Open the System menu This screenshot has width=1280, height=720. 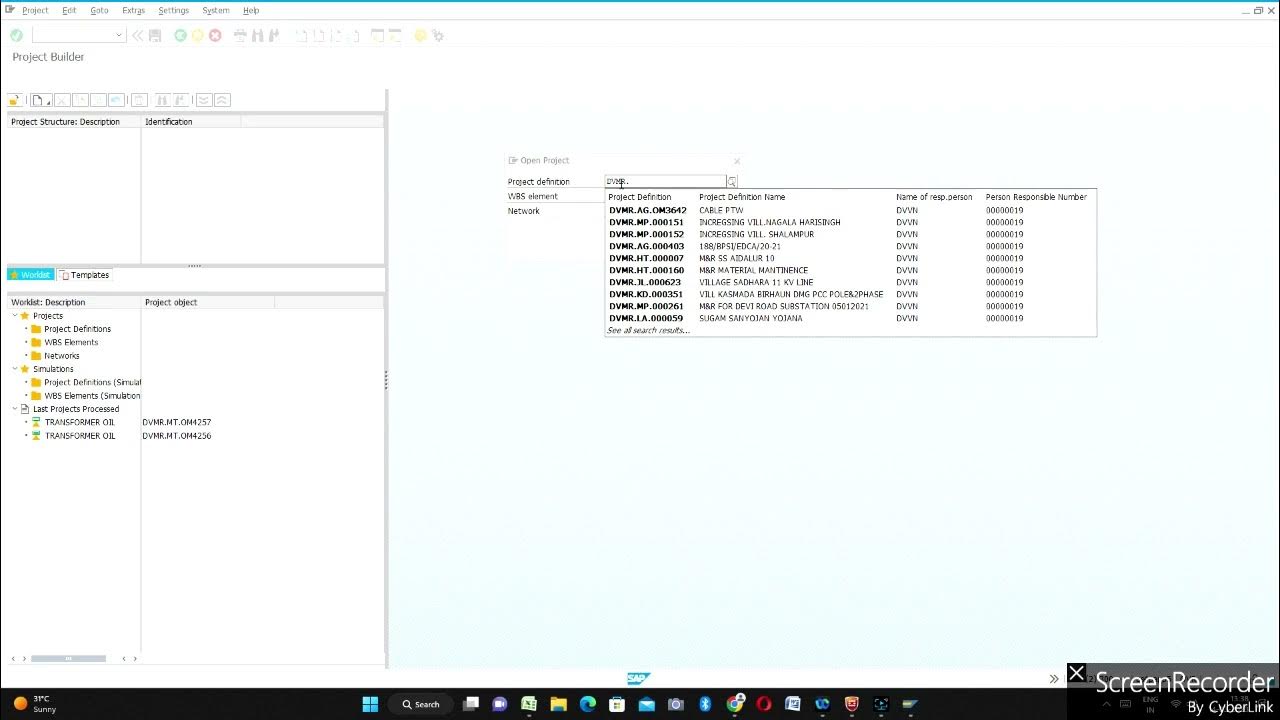click(216, 10)
